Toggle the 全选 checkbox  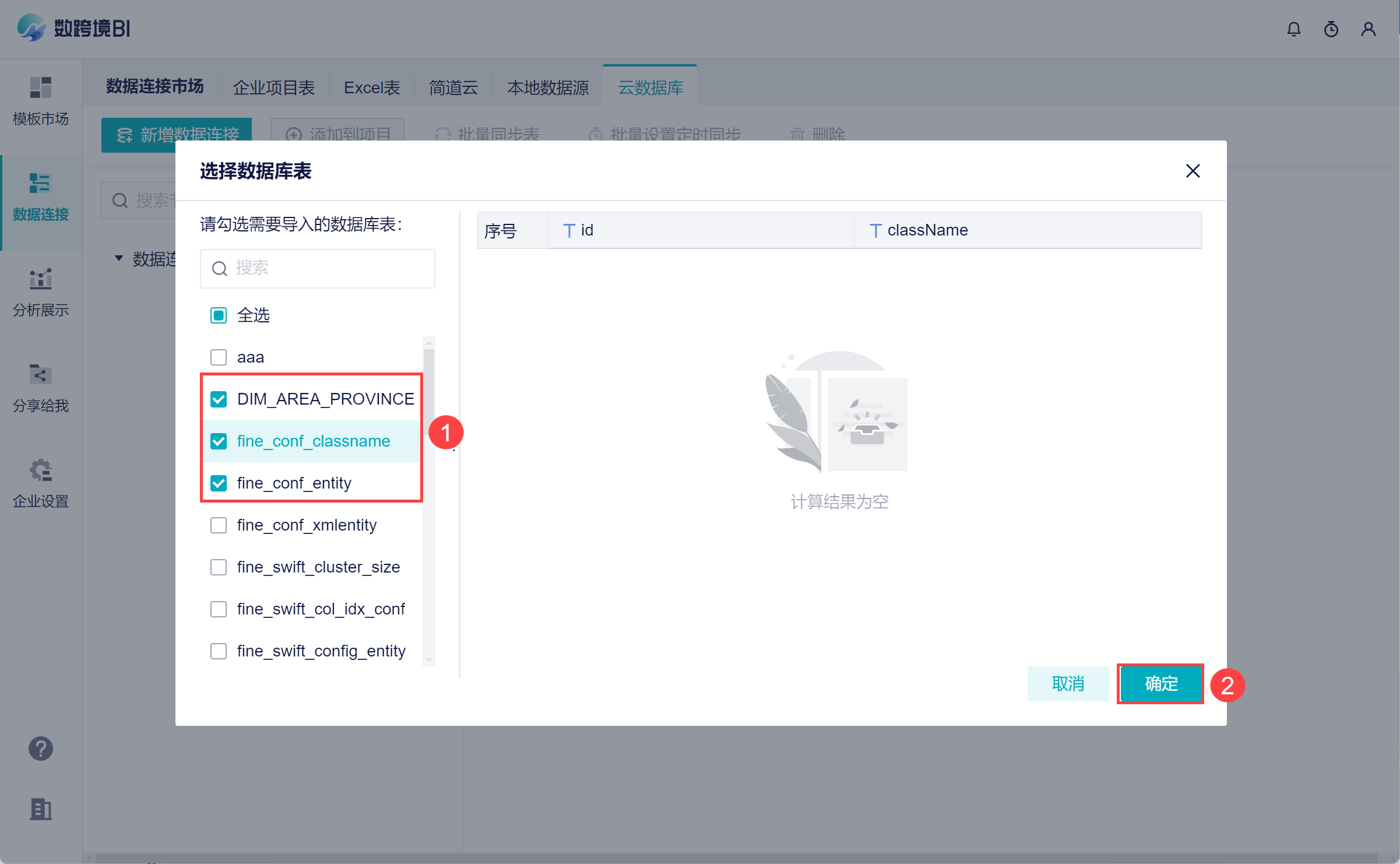pyautogui.click(x=219, y=315)
